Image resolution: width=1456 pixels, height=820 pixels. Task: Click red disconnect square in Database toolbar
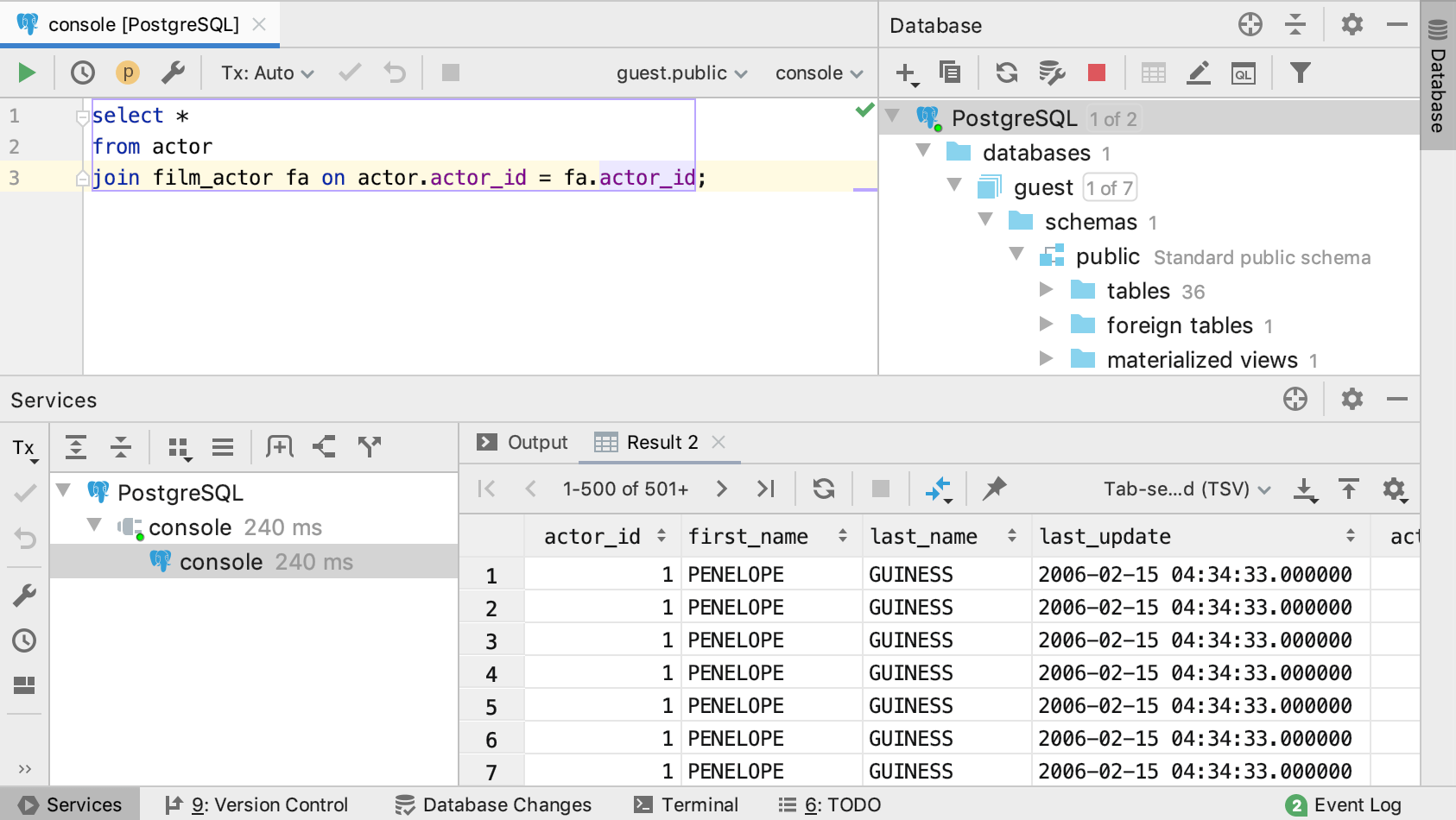pyautogui.click(x=1097, y=73)
